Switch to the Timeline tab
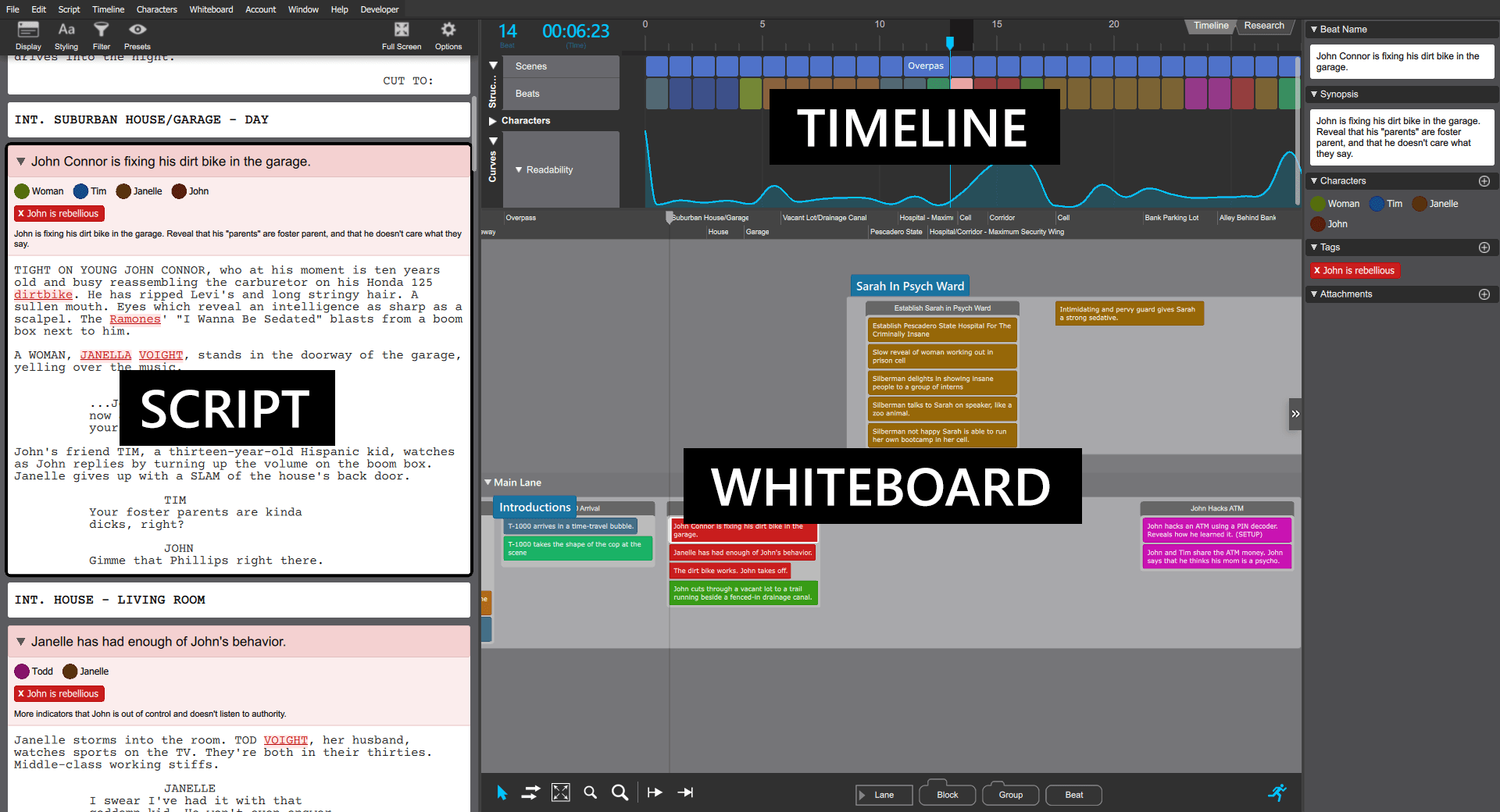 (1210, 26)
